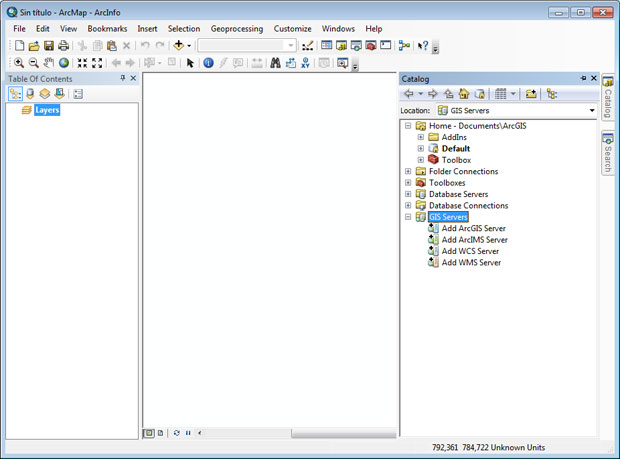Image resolution: width=620 pixels, height=459 pixels.
Task: Pin the Table Of Contents panel
Action: click(x=123, y=78)
